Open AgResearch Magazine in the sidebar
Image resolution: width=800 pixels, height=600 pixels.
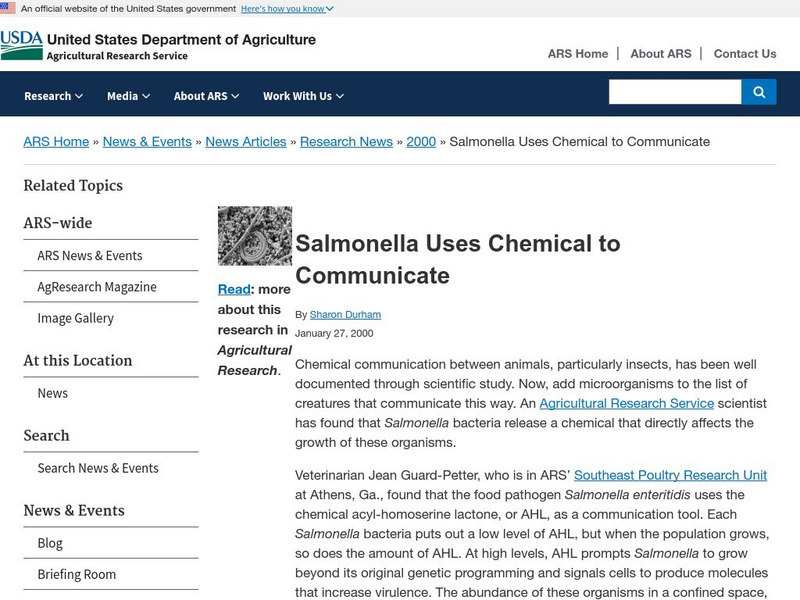click(x=97, y=287)
